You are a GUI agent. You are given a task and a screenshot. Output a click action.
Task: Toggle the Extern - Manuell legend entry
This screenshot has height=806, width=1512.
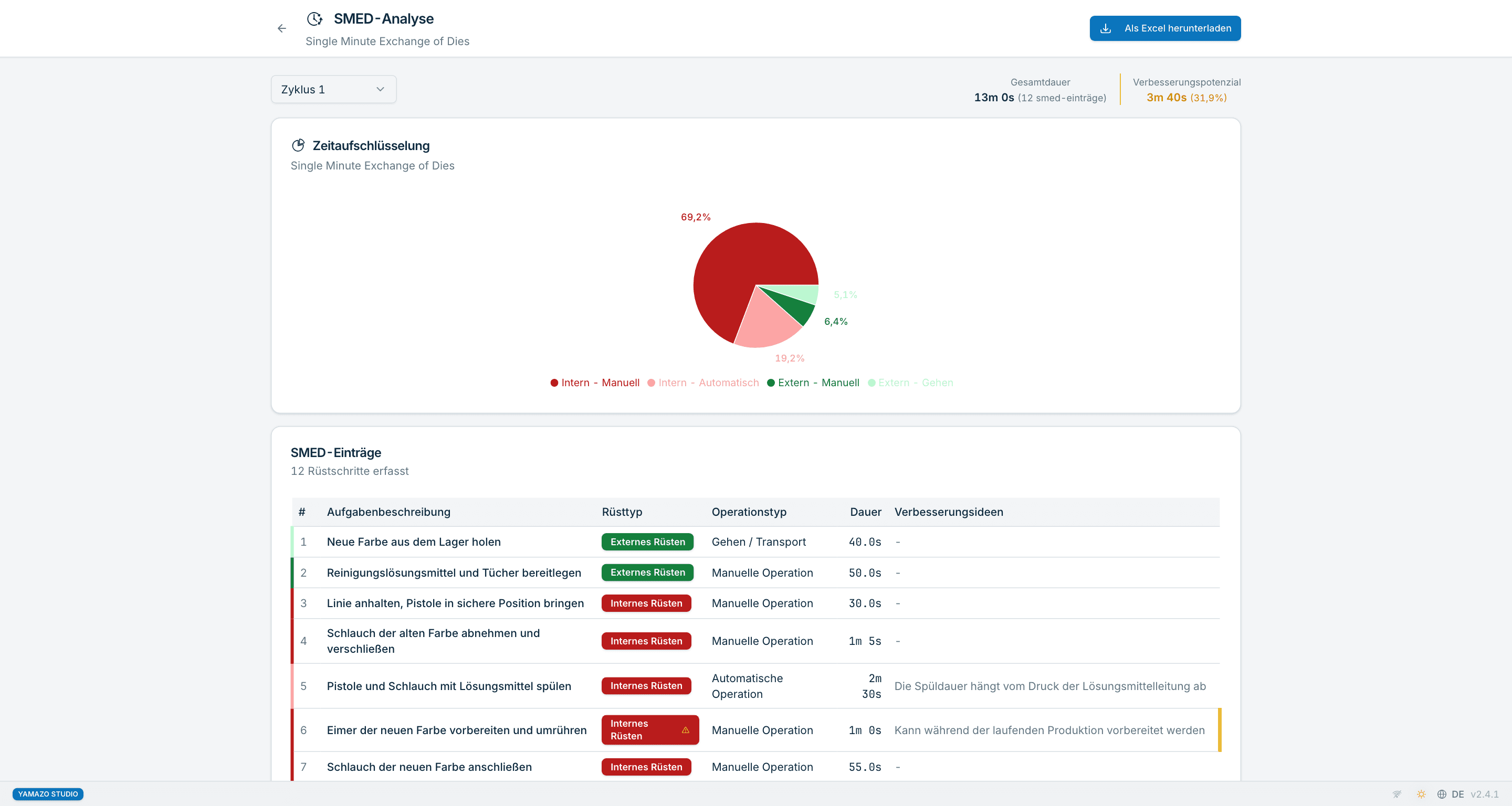point(813,383)
